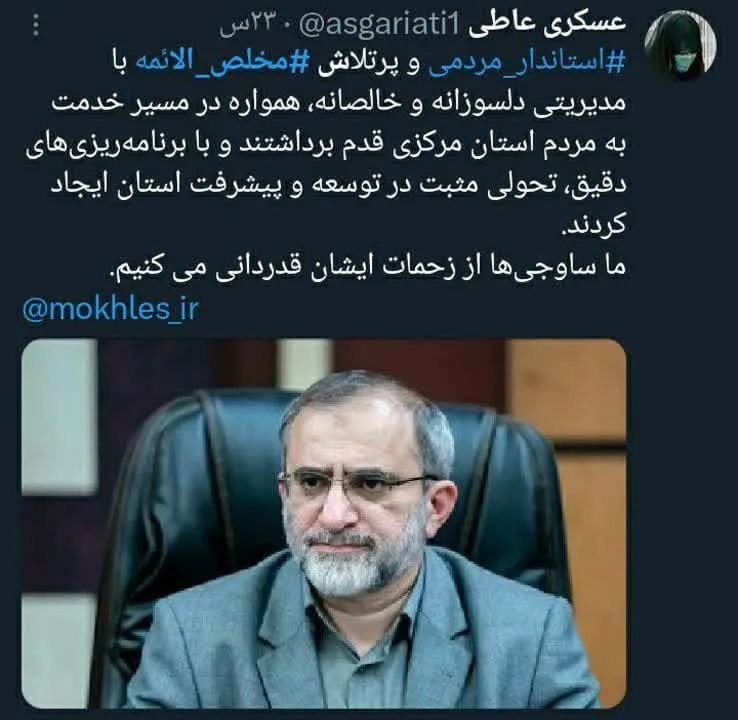Image resolution: width=738 pixels, height=720 pixels.
Task: Open the attached photo of the man
Action: pos(324,523)
